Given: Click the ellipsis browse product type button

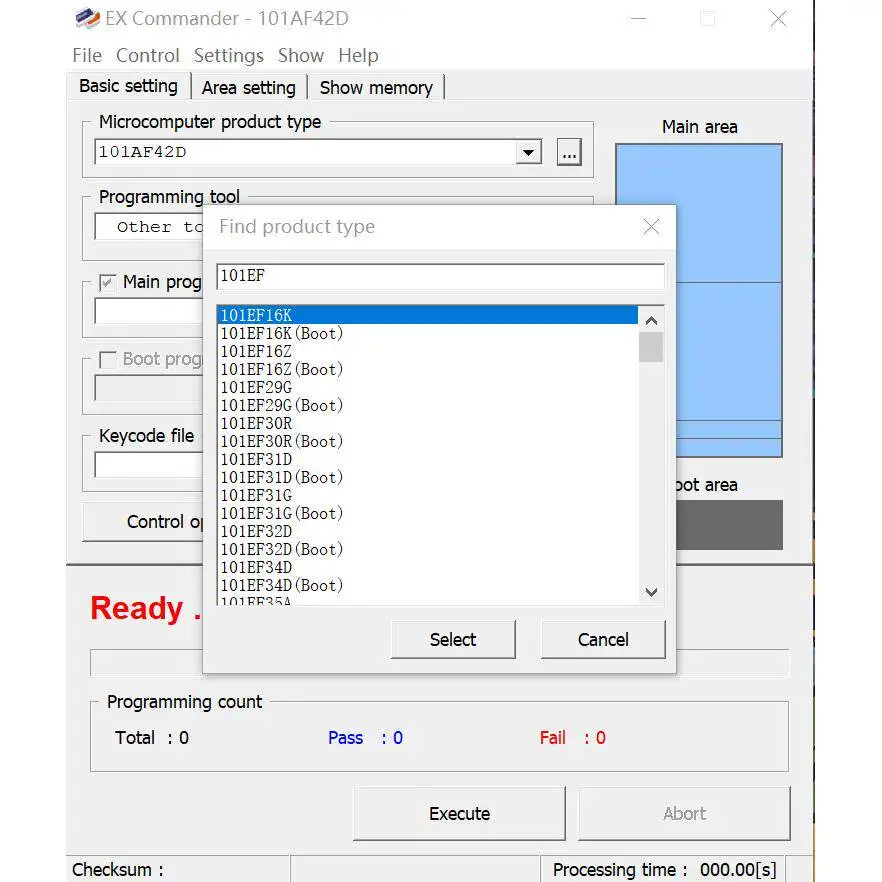Looking at the screenshot, I should [569, 152].
